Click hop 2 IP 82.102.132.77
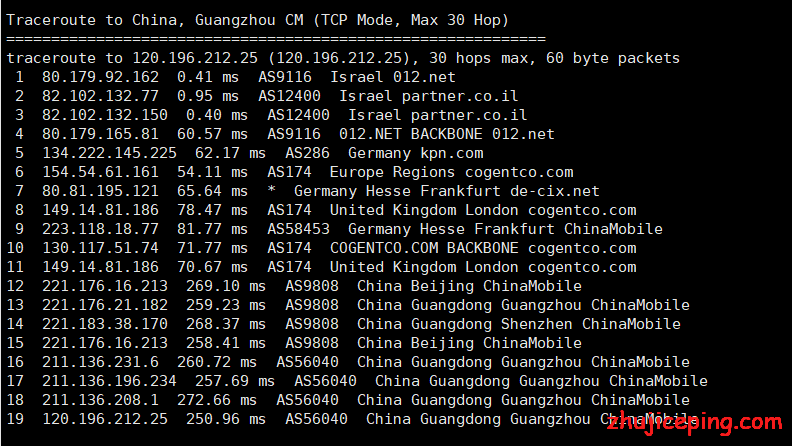Image resolution: width=792 pixels, height=446 pixels. click(100, 96)
